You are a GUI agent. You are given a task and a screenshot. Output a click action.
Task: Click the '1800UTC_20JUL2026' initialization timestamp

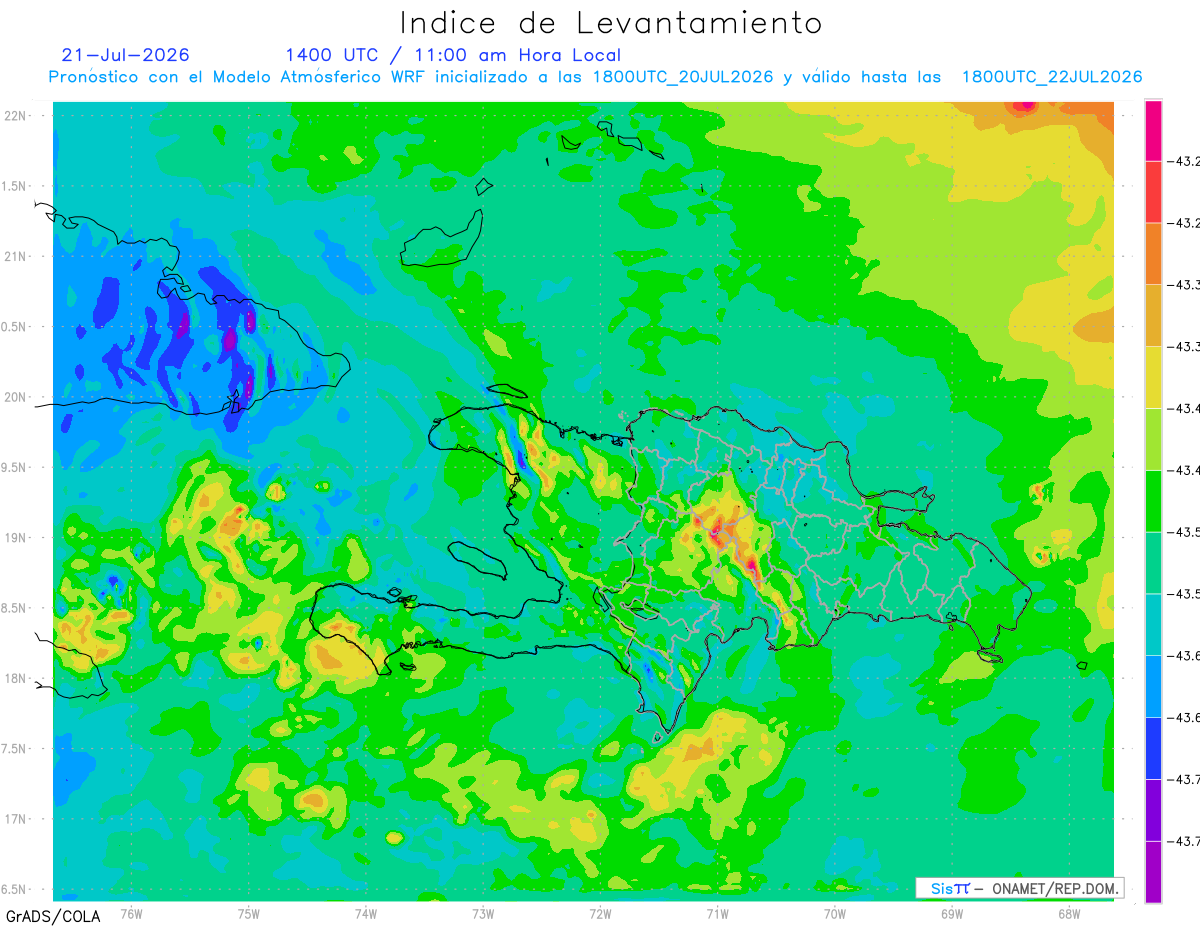point(683,77)
